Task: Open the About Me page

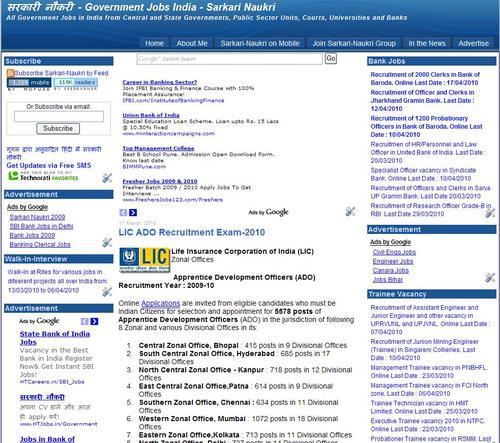Action: pos(192,43)
